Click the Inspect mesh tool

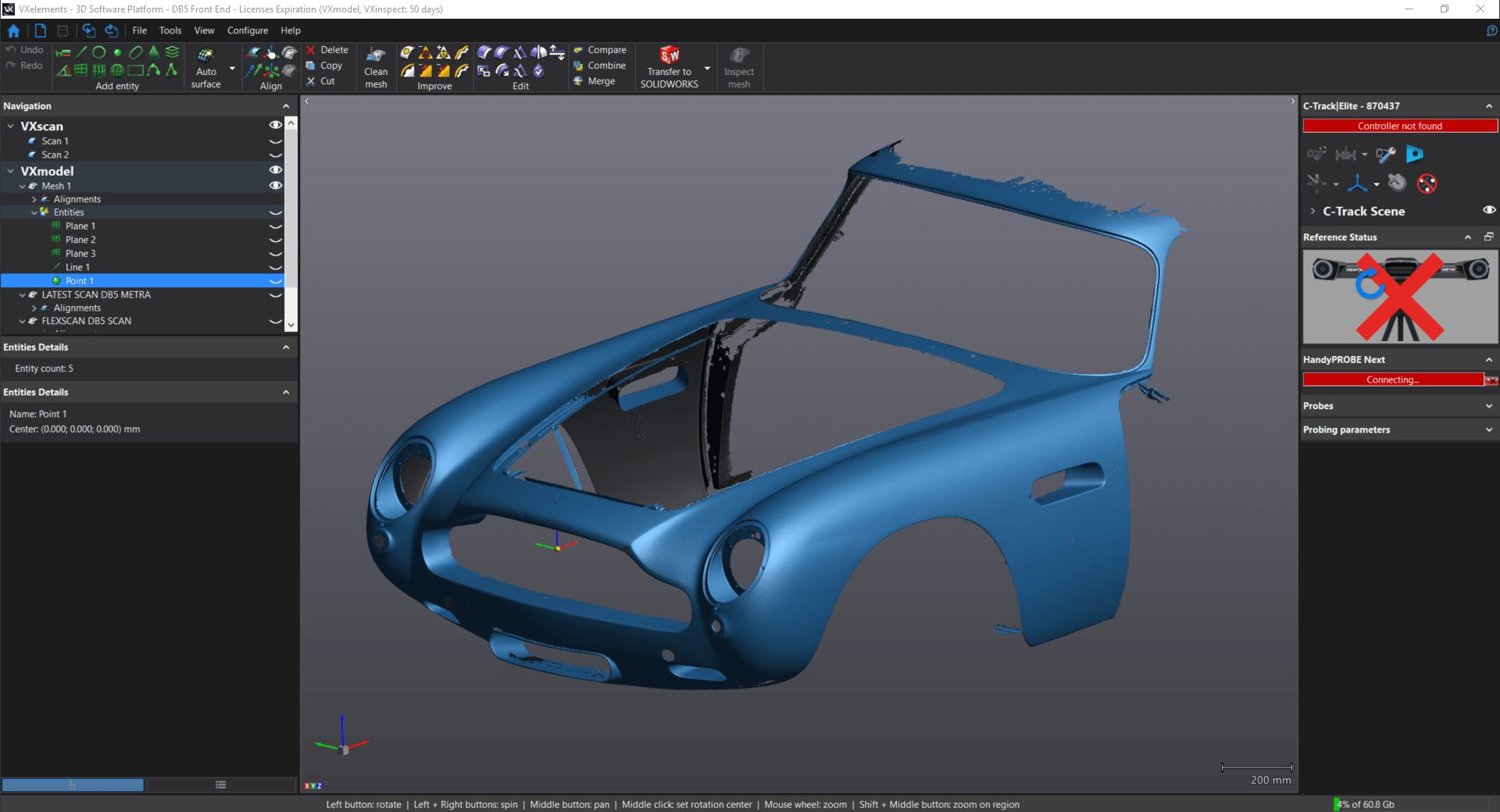tap(739, 67)
